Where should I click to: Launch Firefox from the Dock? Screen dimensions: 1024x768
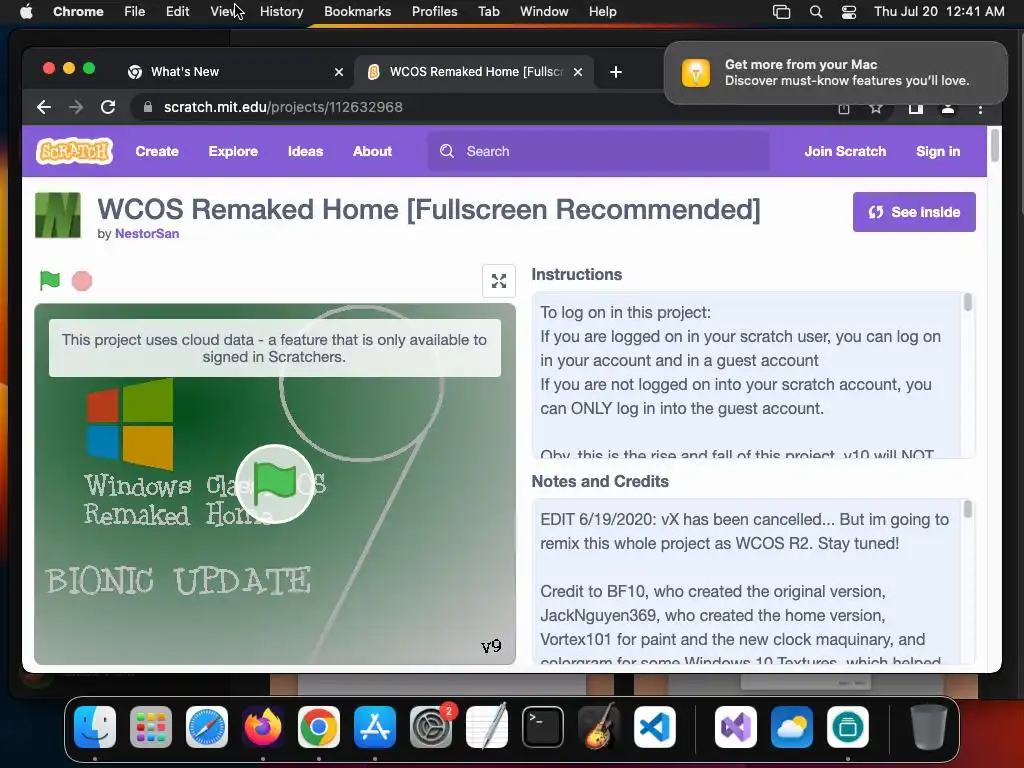click(x=263, y=727)
